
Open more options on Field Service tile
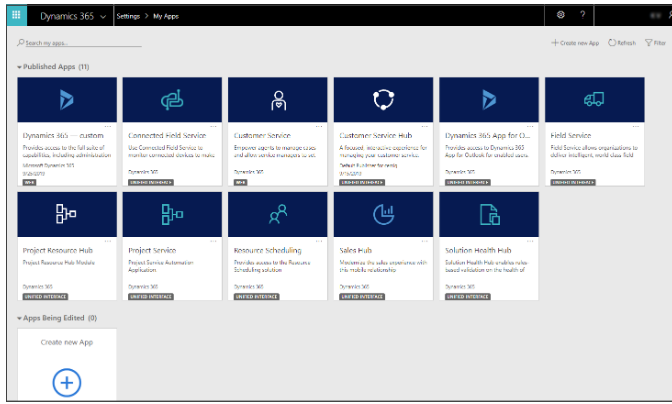pyautogui.click(x=636, y=126)
